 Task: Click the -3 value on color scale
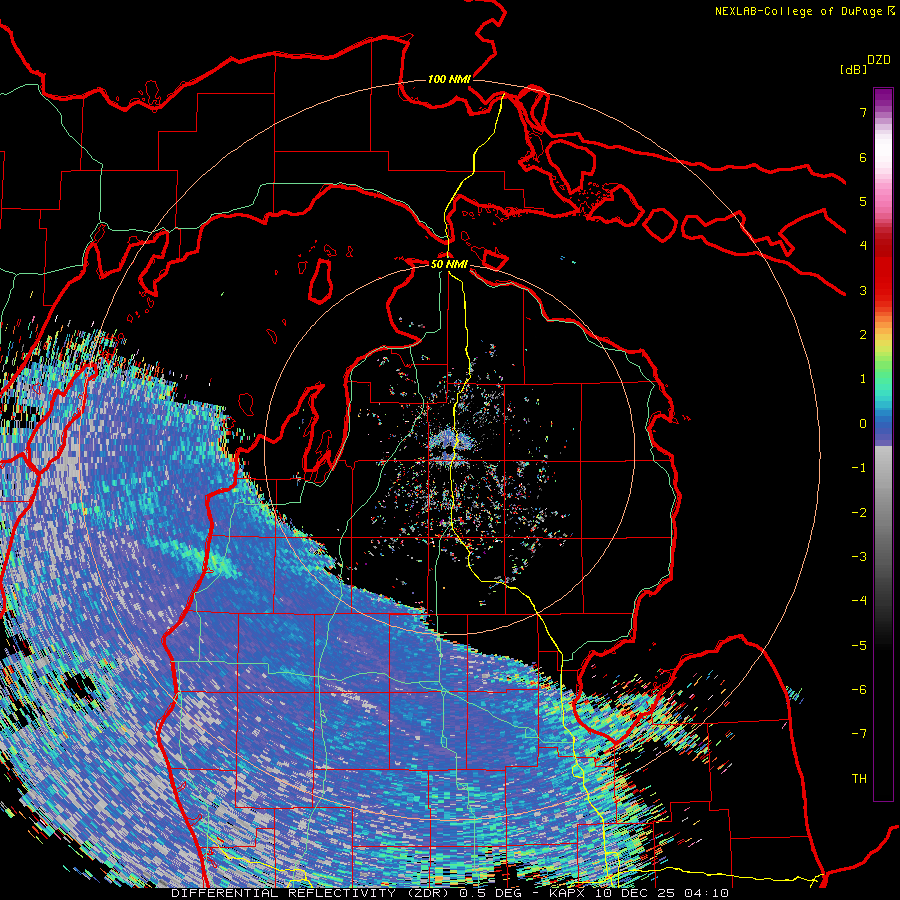point(859,557)
